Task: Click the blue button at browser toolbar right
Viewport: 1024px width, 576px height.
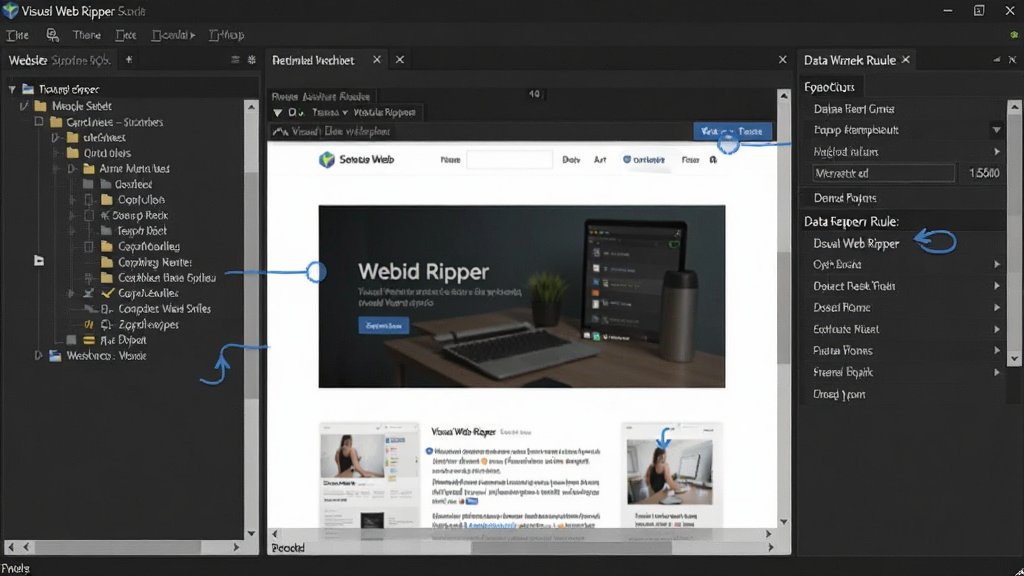Action: point(732,131)
